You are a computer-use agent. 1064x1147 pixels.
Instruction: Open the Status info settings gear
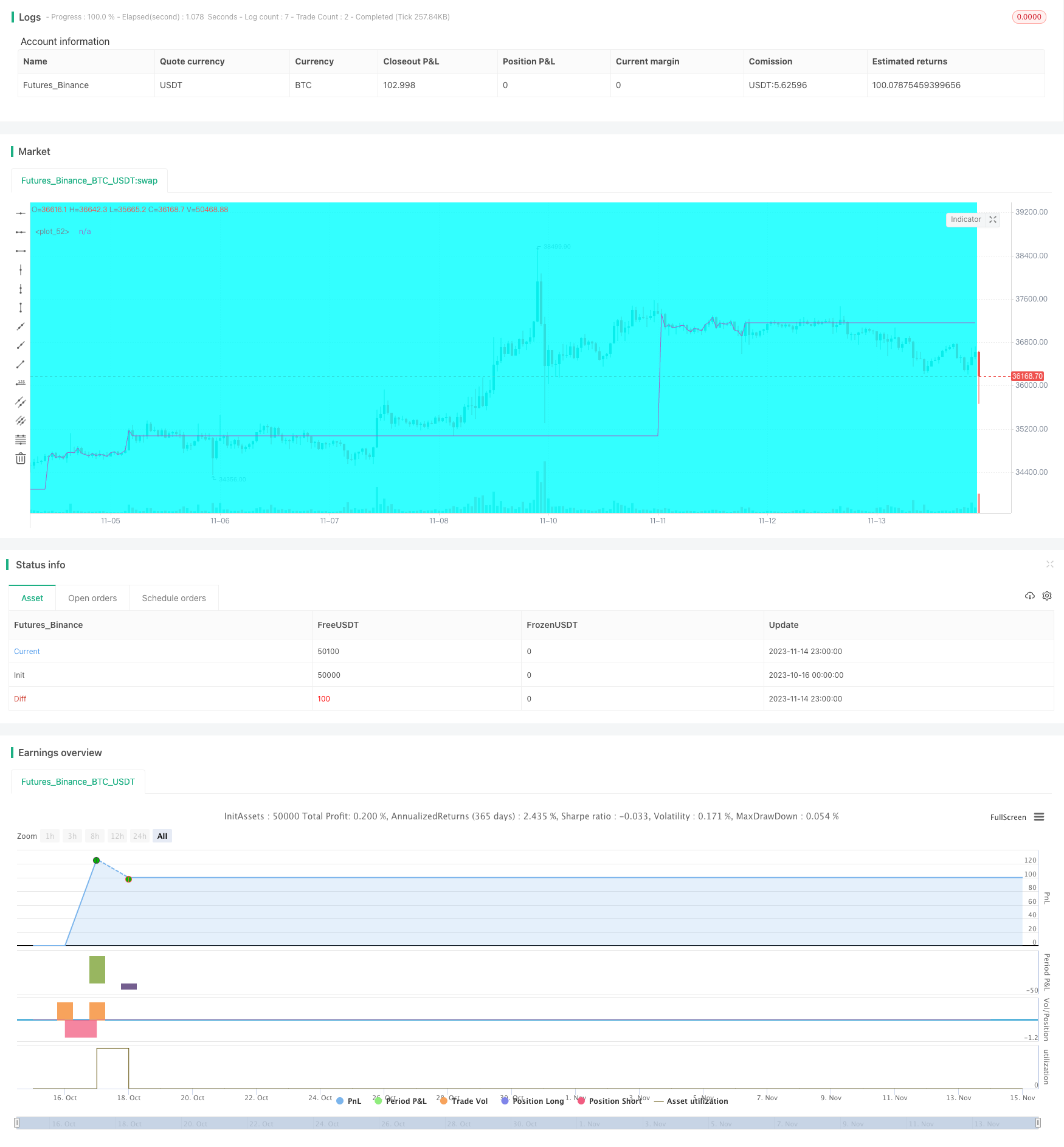[x=1047, y=596]
